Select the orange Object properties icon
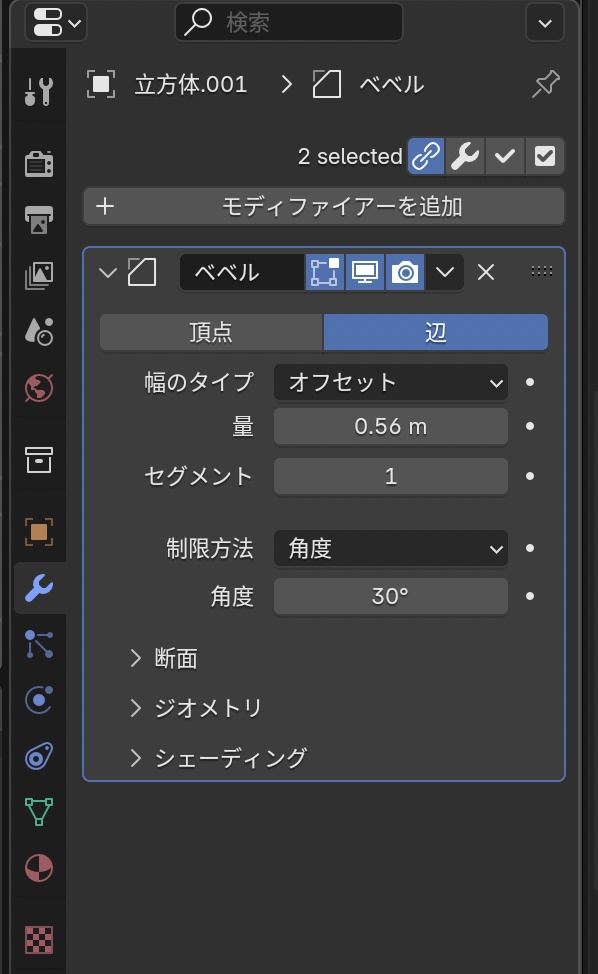The width and height of the screenshot is (598, 974). (x=39, y=532)
